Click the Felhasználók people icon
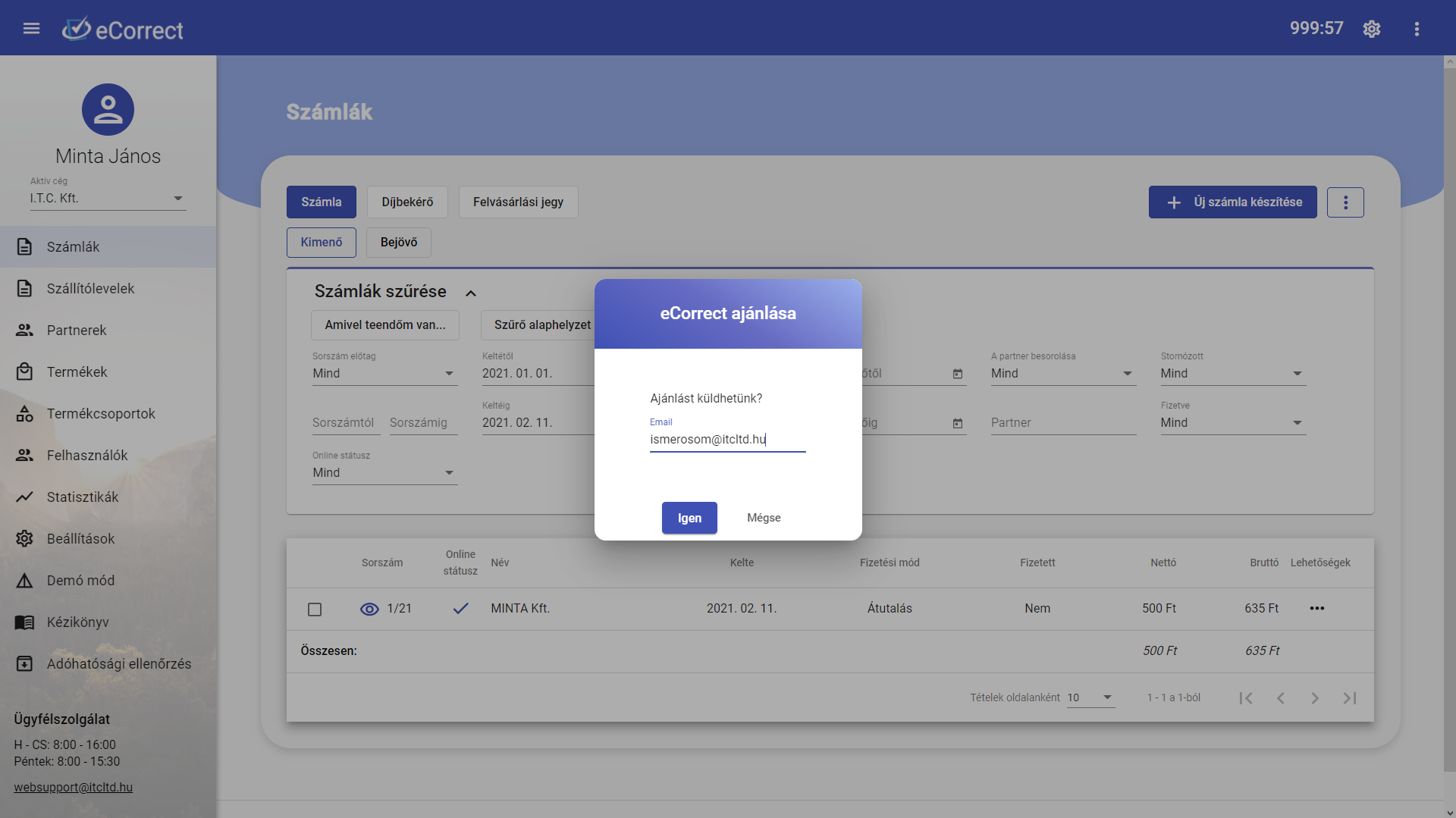Image resolution: width=1456 pixels, height=818 pixels. pos(24,455)
